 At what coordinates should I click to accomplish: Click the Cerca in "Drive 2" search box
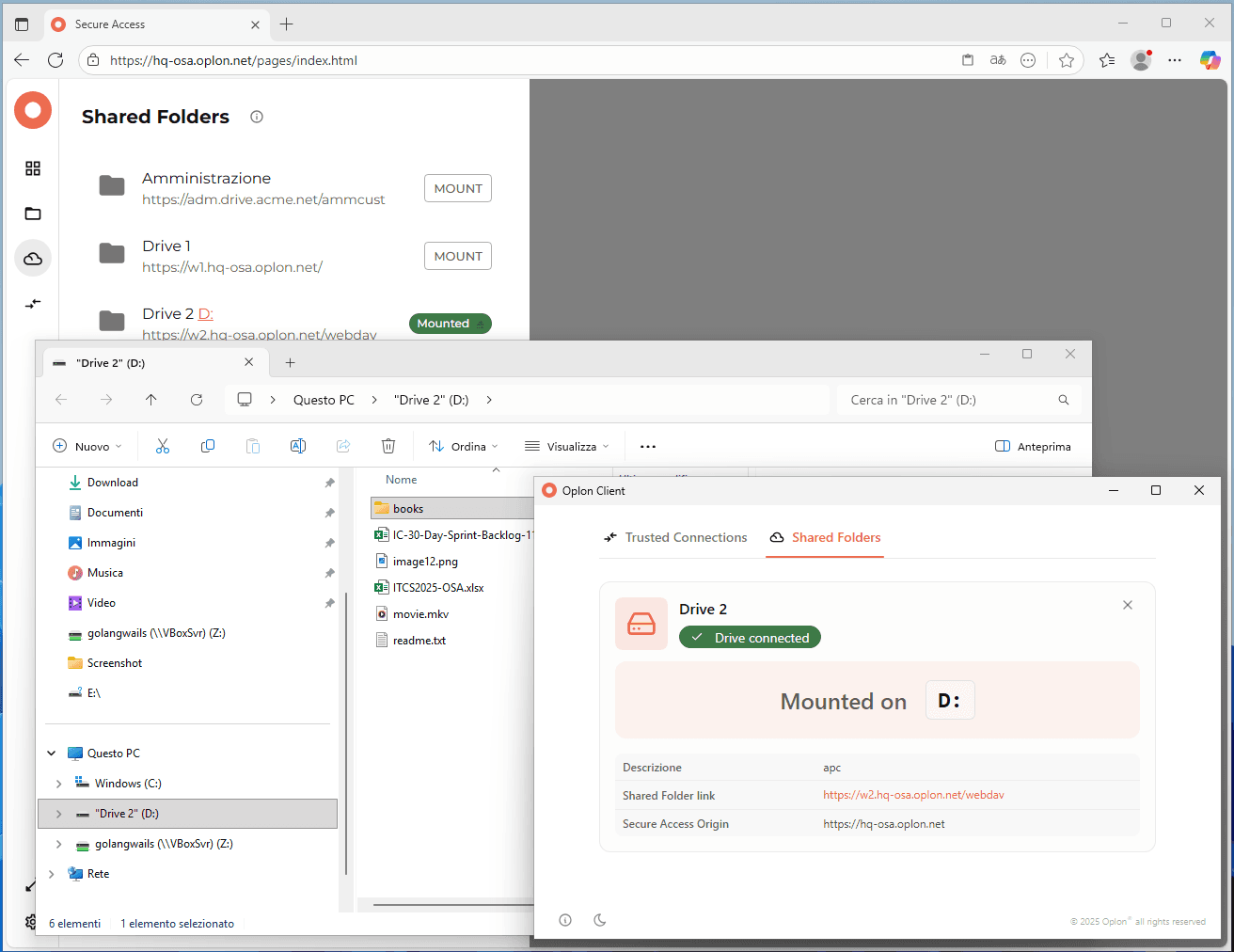pyautogui.click(x=950, y=400)
